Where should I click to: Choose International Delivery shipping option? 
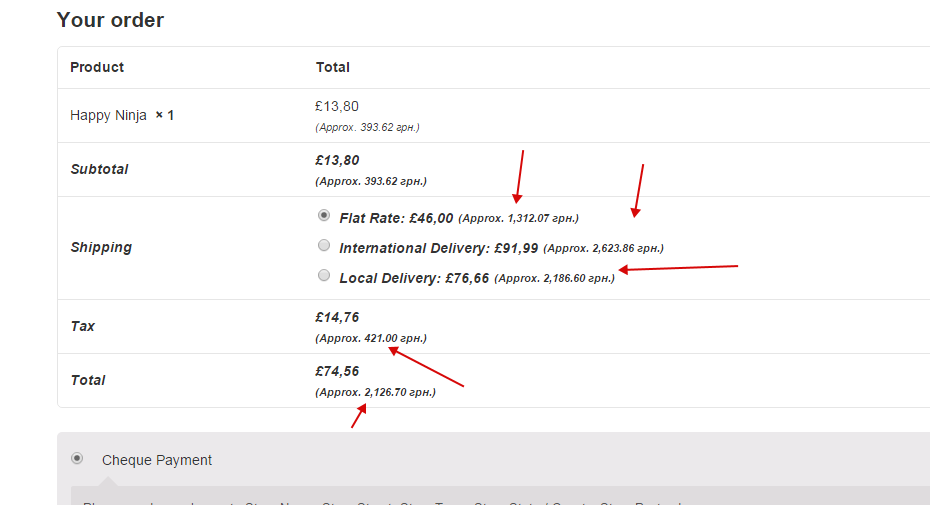324,245
